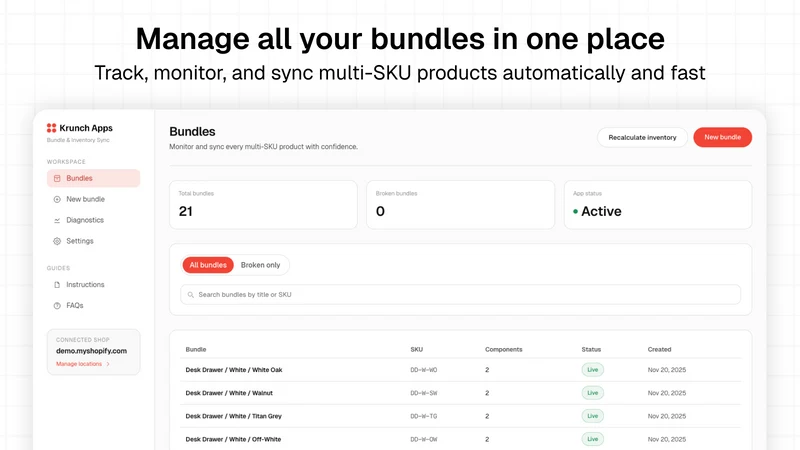
Task: Click the Status column header
Action: point(591,349)
